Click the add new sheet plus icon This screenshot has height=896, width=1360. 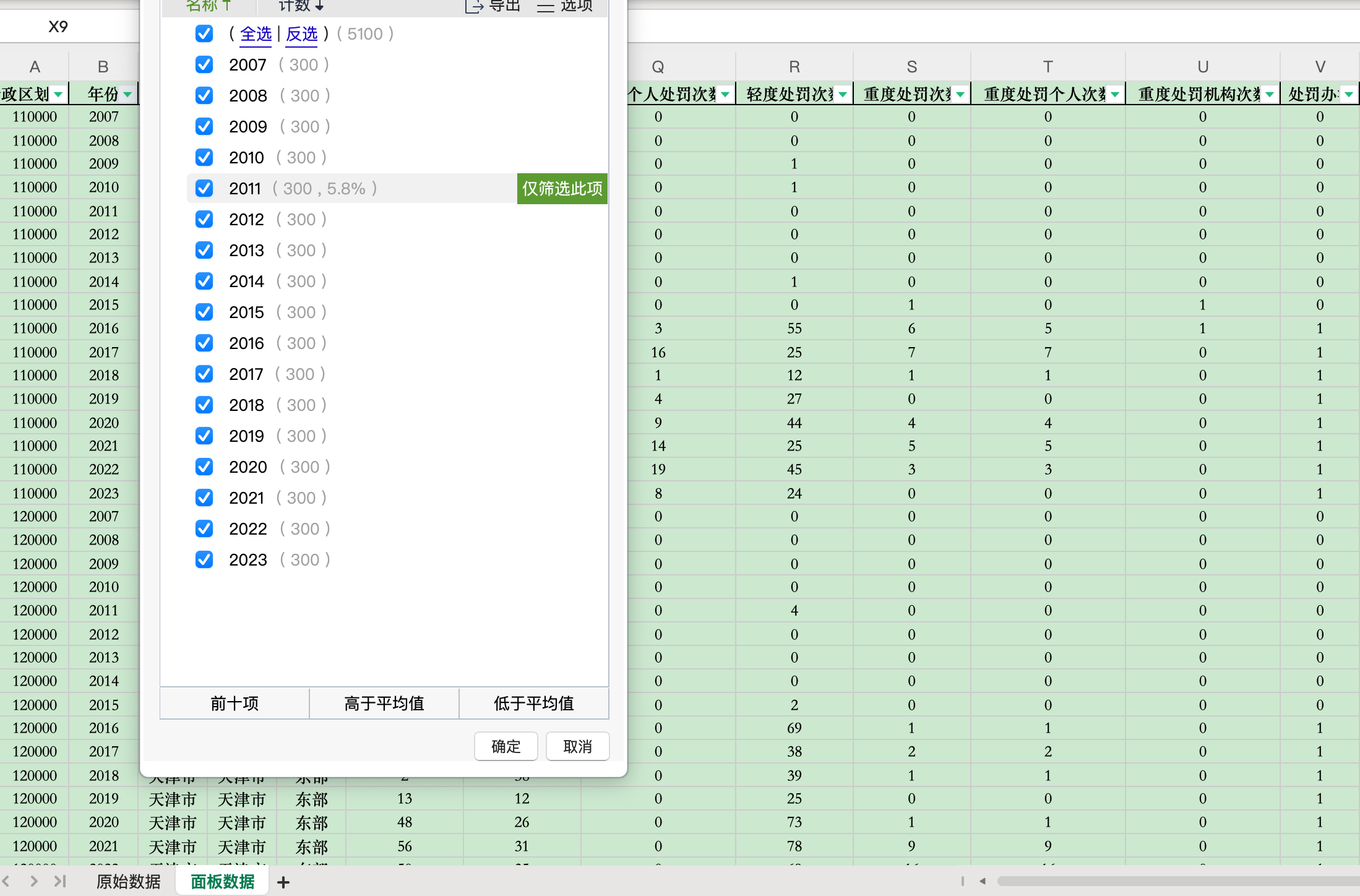tap(283, 882)
